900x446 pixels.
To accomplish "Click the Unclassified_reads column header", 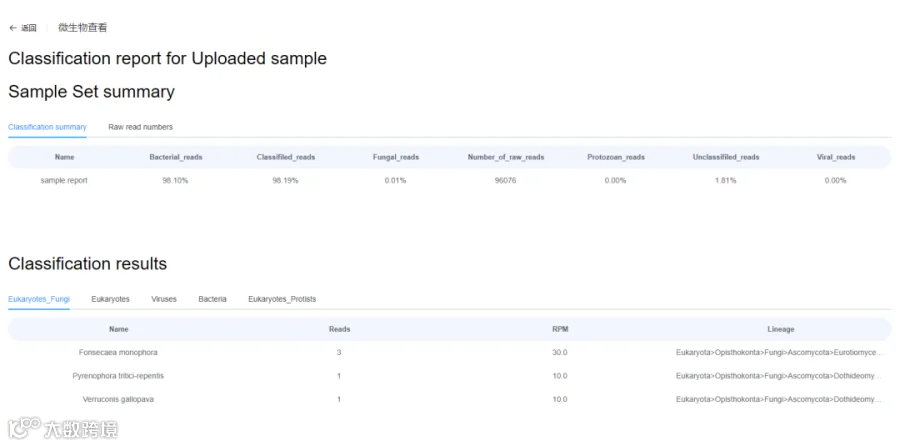I will (x=726, y=157).
